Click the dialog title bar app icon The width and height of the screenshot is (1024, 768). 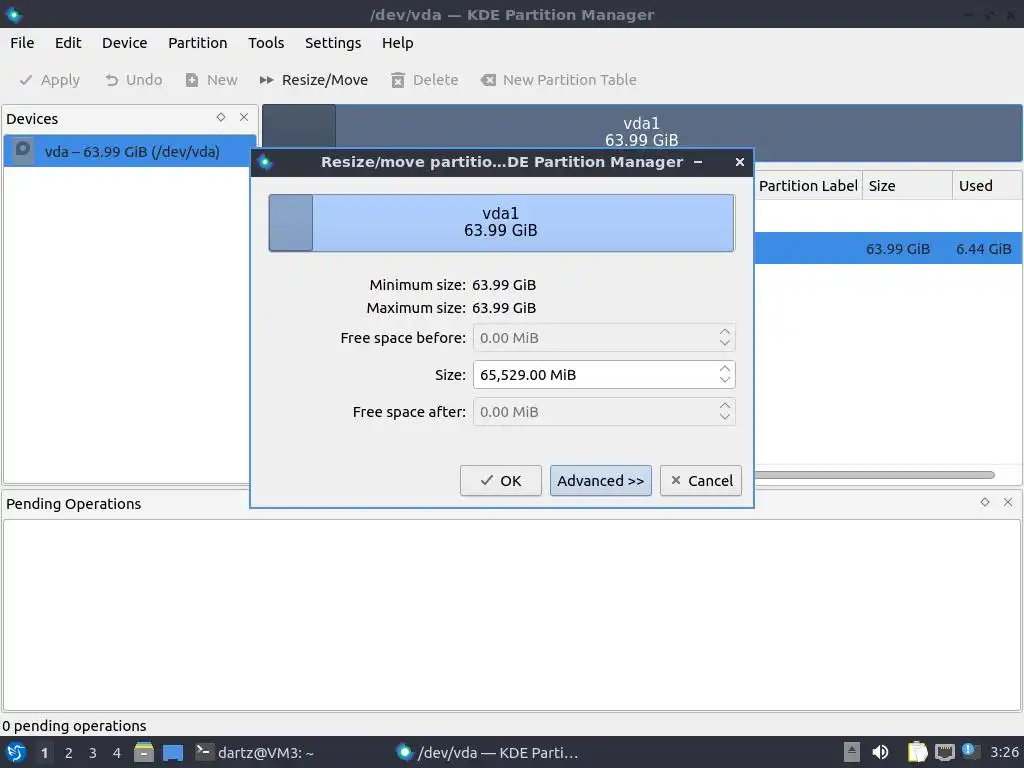click(x=265, y=162)
